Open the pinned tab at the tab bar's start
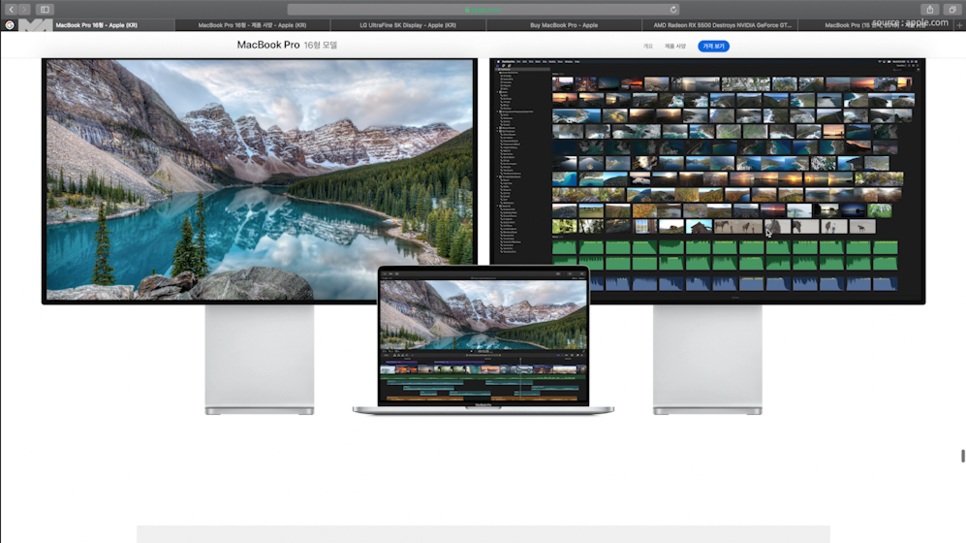 (x=10, y=25)
